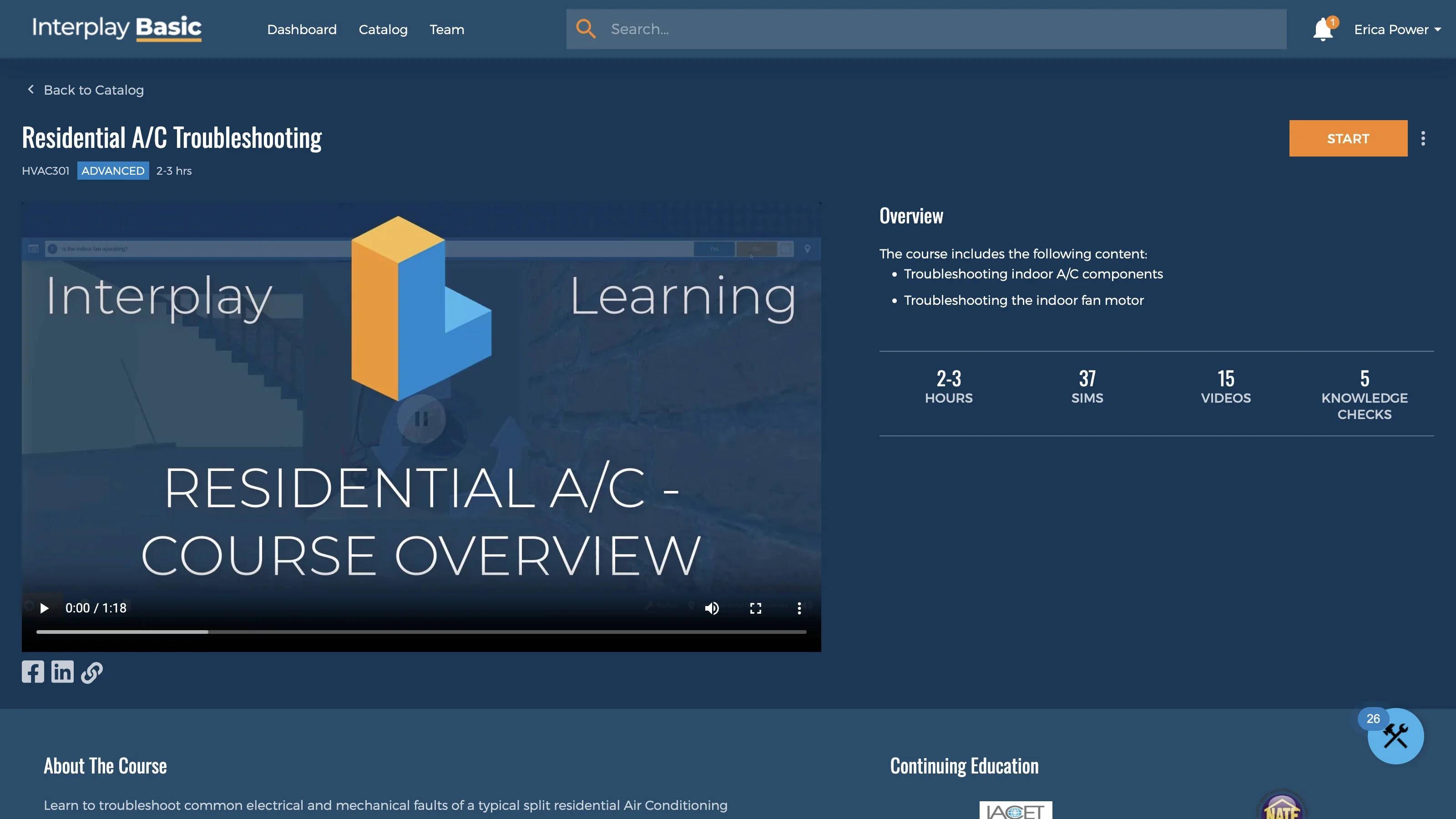Click the Overview heading
Screen dimensions: 1456x819
(911, 216)
